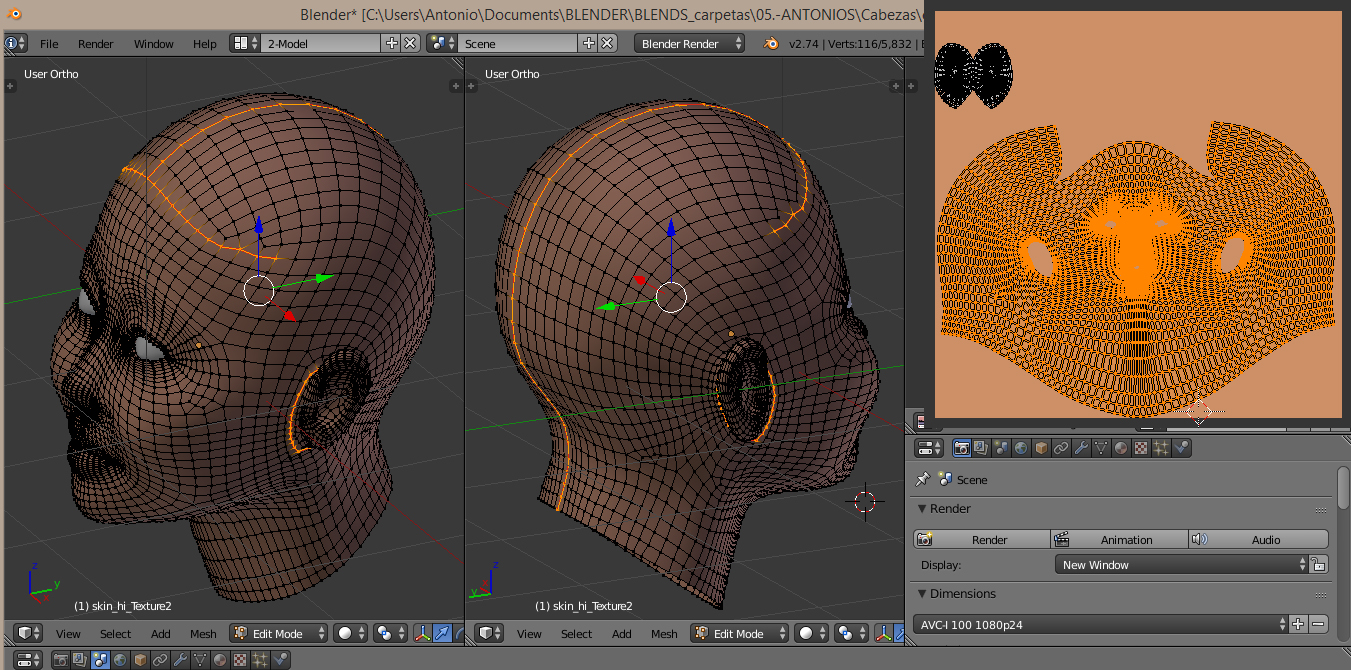1351x670 pixels.
Task: Open the File menu
Action: 49,44
